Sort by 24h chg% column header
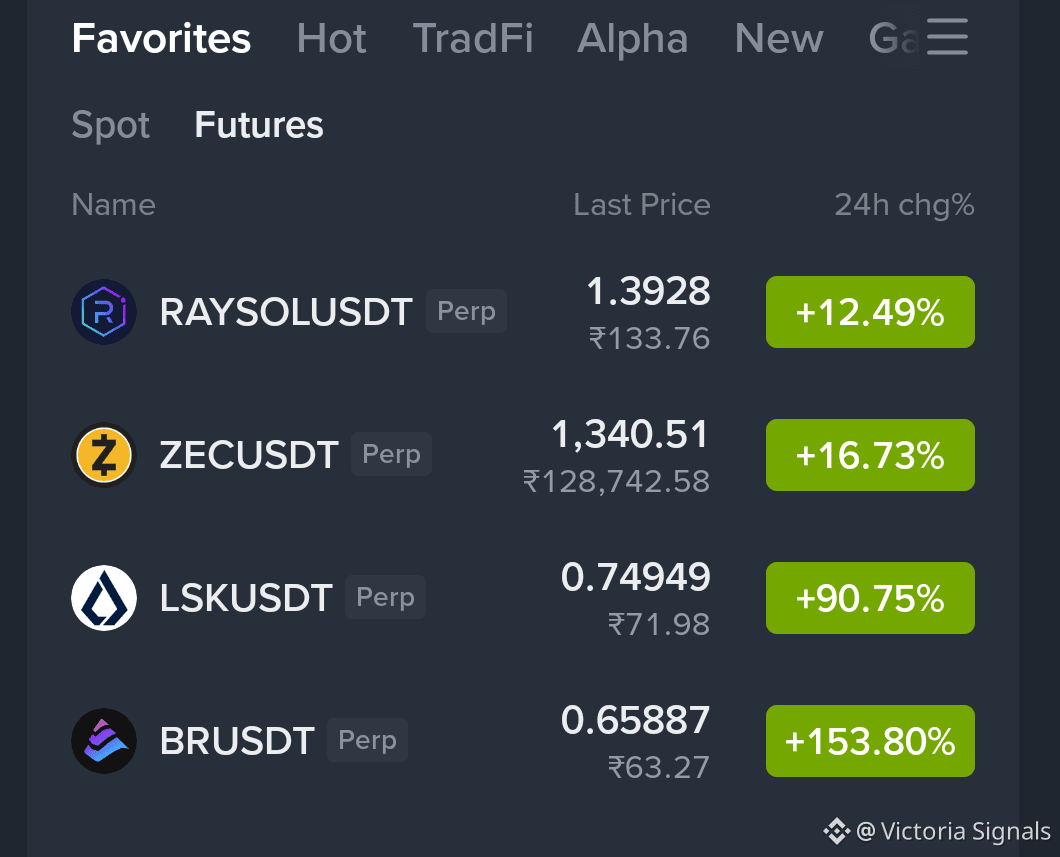 [x=904, y=205]
